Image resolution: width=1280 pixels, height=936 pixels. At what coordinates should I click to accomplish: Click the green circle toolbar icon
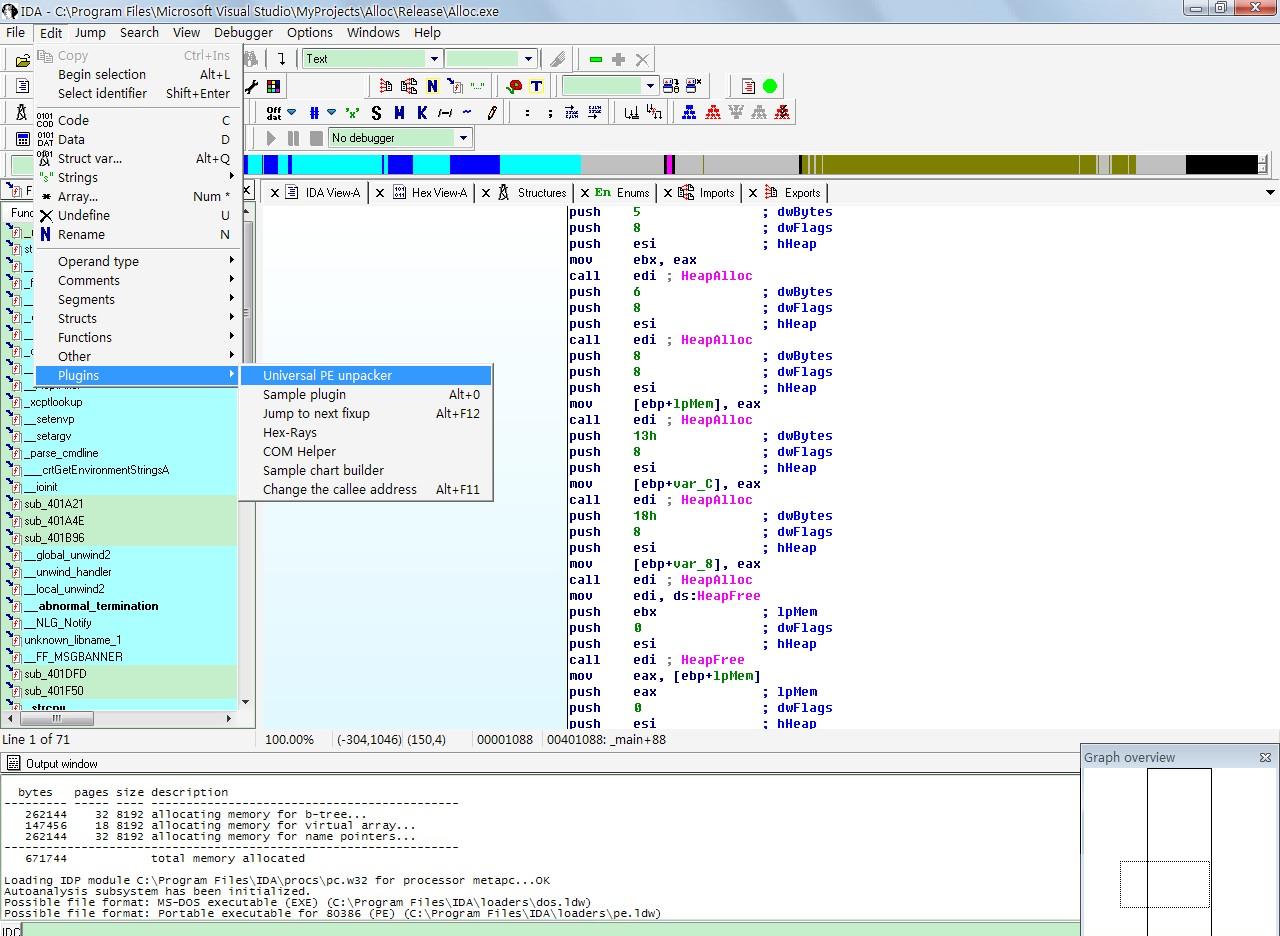(770, 86)
